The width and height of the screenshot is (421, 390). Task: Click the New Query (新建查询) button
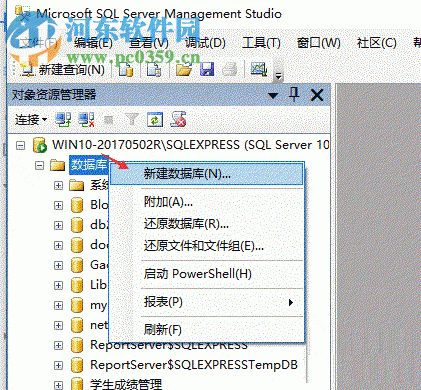pos(63,70)
